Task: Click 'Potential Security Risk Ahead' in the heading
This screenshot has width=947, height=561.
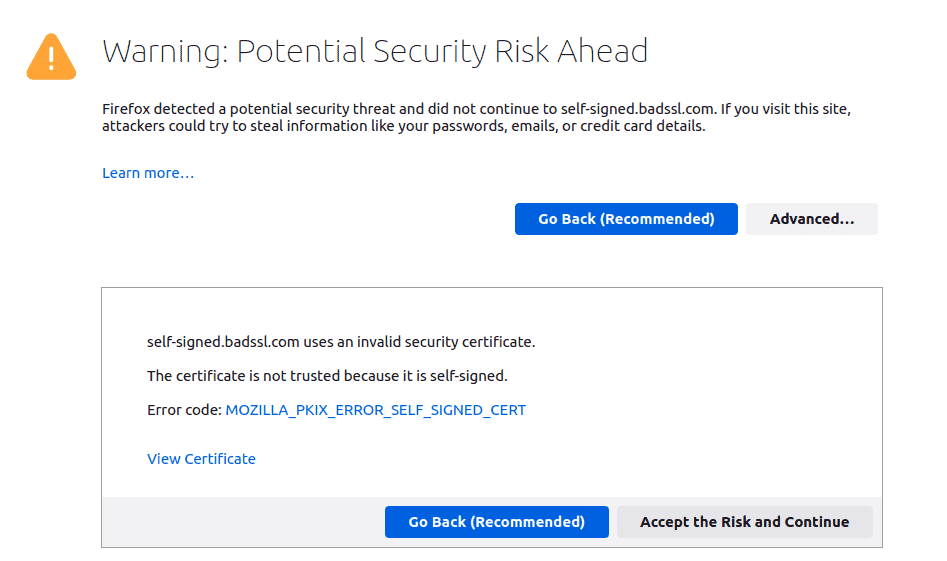Action: tap(442, 51)
